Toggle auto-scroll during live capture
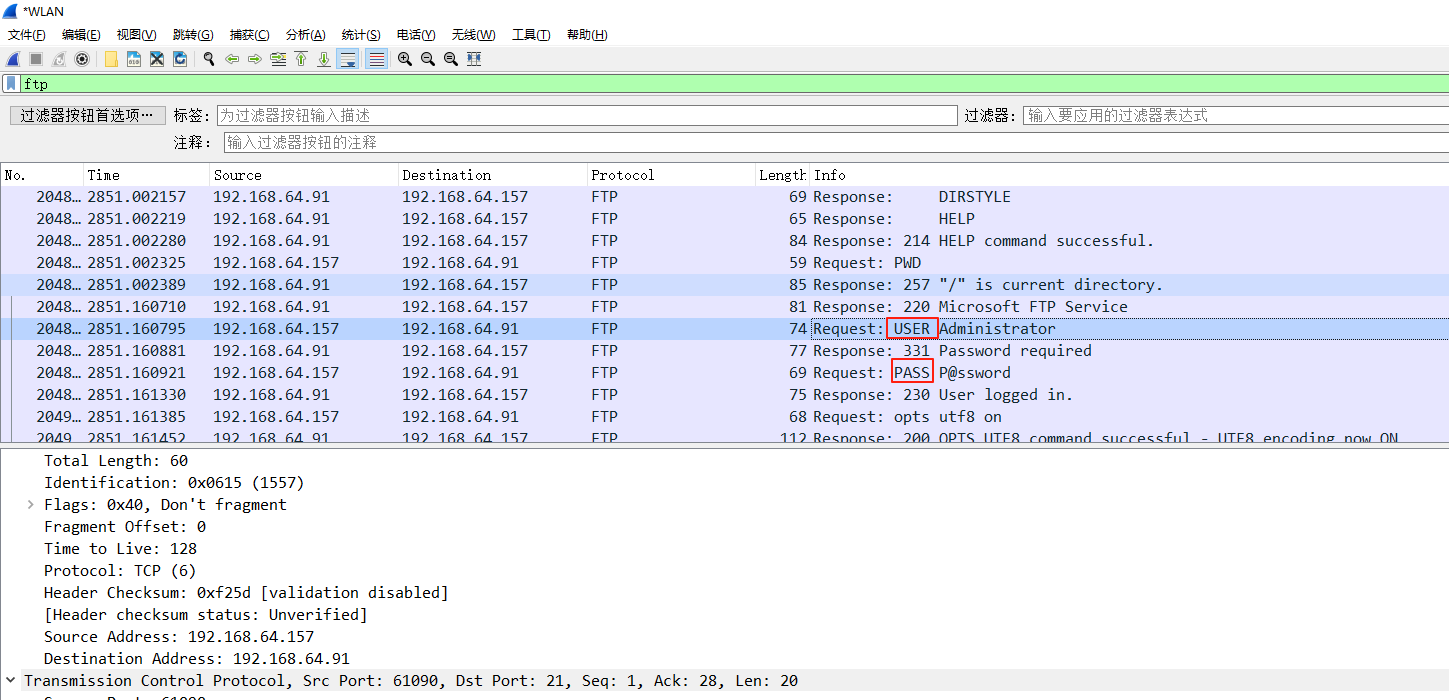 (x=348, y=59)
